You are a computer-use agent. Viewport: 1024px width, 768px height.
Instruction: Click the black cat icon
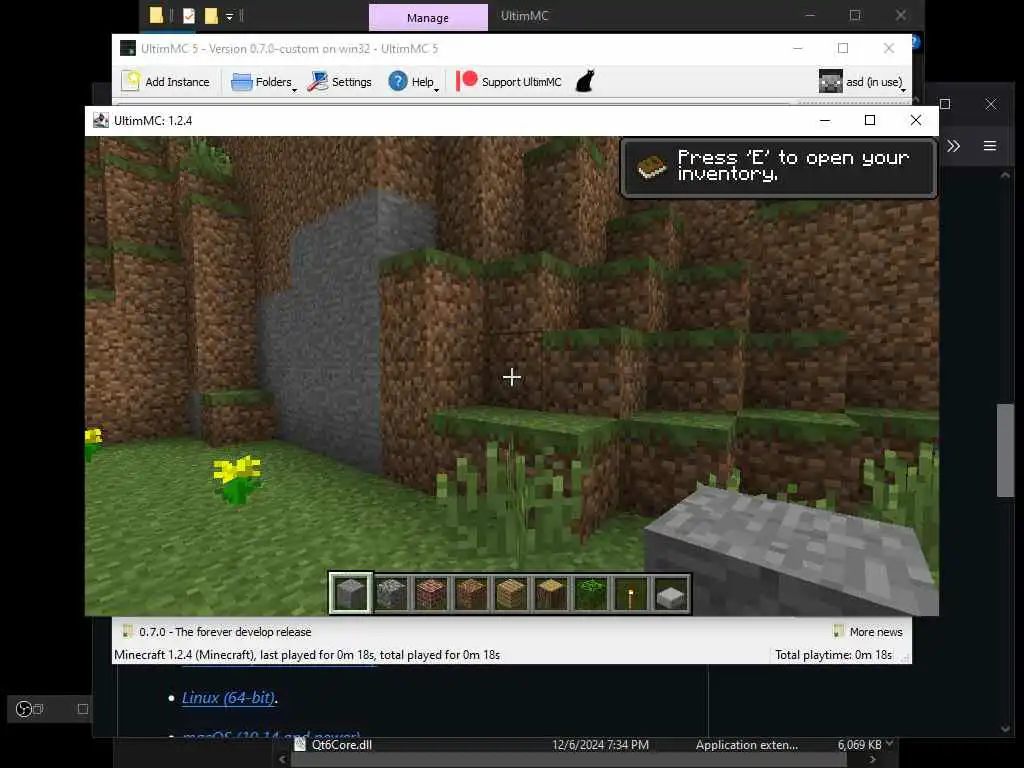coord(584,81)
